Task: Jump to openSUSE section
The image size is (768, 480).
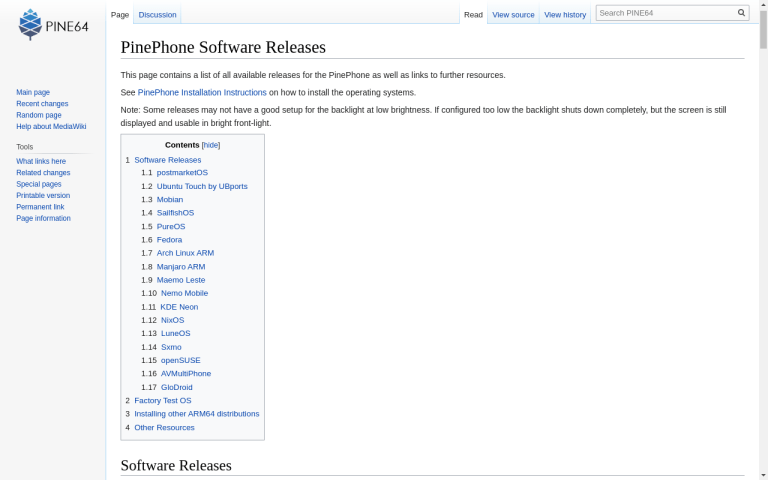Action: (180, 360)
